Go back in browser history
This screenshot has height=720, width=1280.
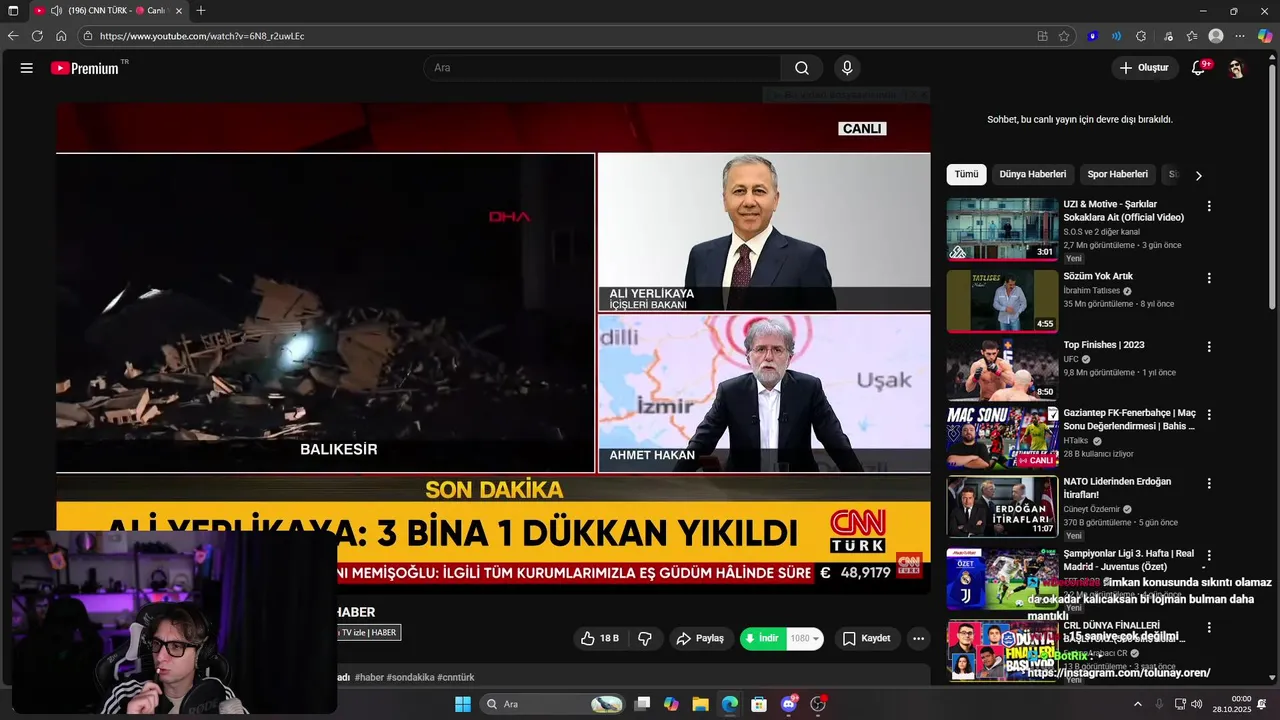[x=13, y=36]
